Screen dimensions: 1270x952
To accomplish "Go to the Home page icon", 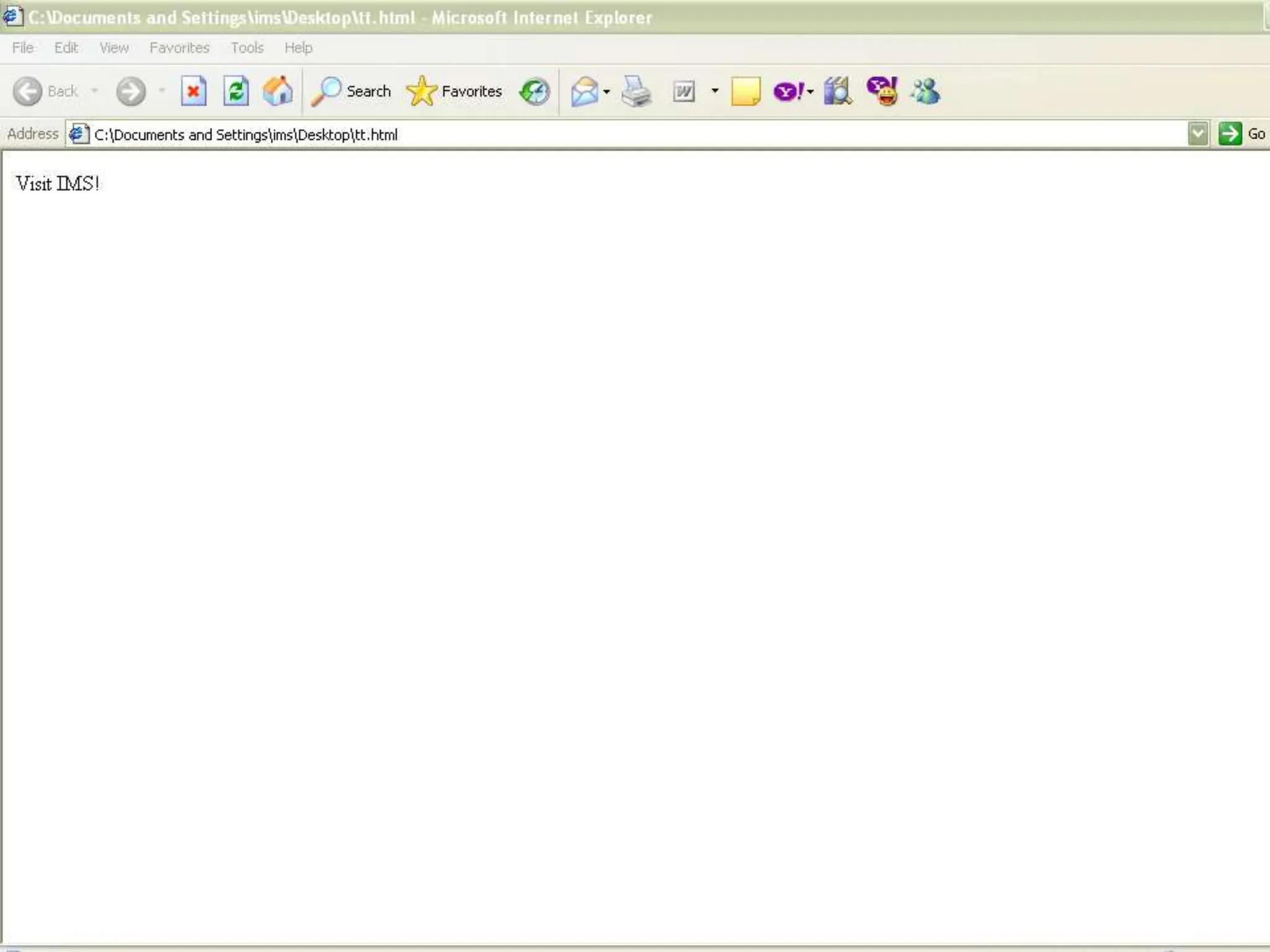I will [278, 92].
